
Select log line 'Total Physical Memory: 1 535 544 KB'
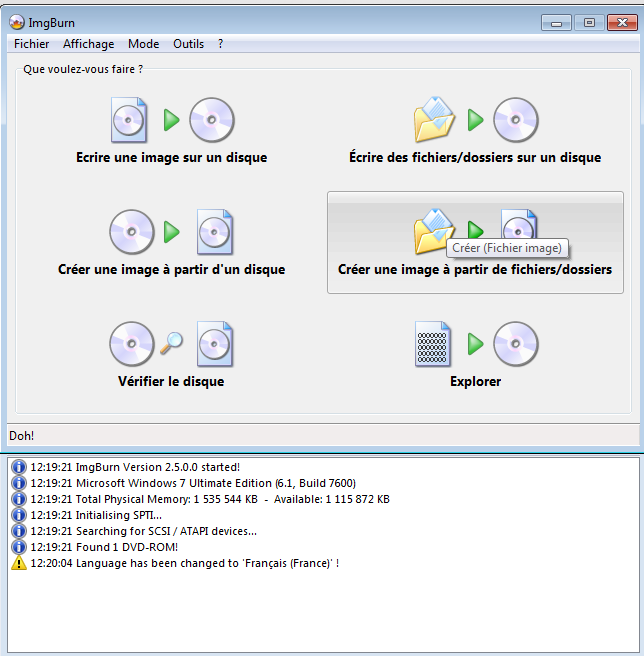[210, 499]
